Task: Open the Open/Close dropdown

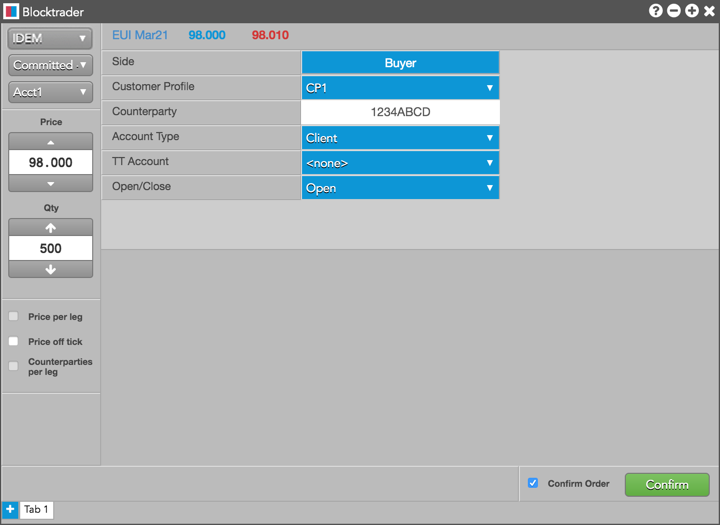Action: [x=400, y=188]
